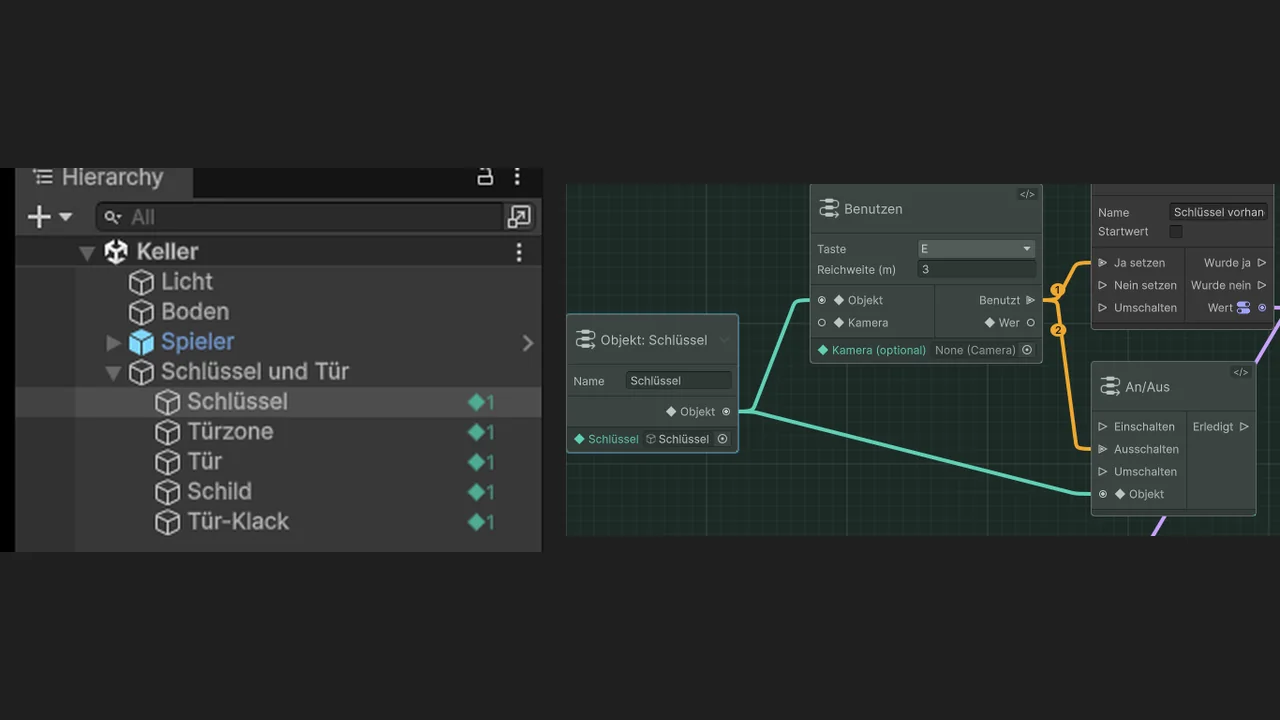
Task: Open object picker for None (Camera) field
Action: click(x=1026, y=350)
